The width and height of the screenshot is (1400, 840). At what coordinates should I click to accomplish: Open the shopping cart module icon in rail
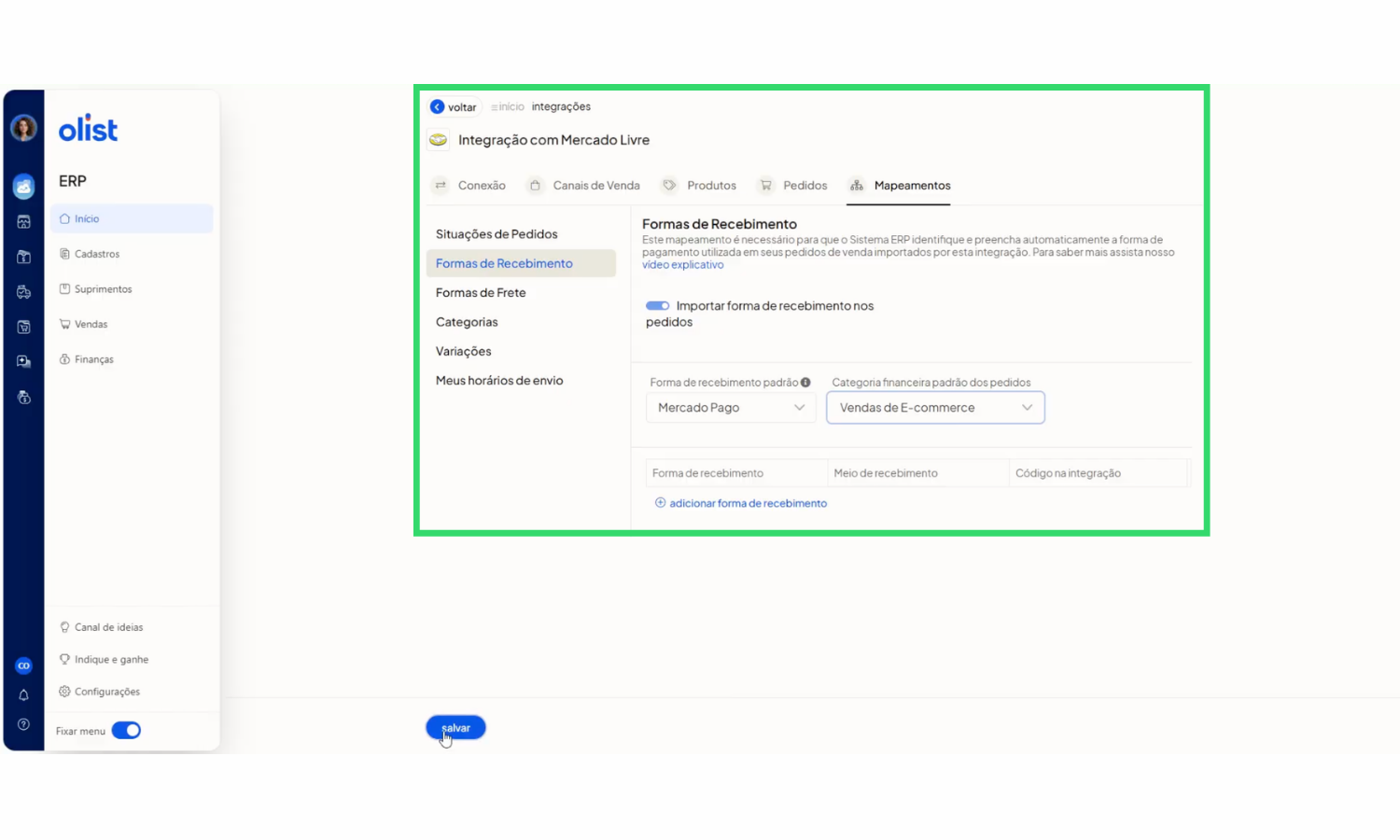pos(23,327)
